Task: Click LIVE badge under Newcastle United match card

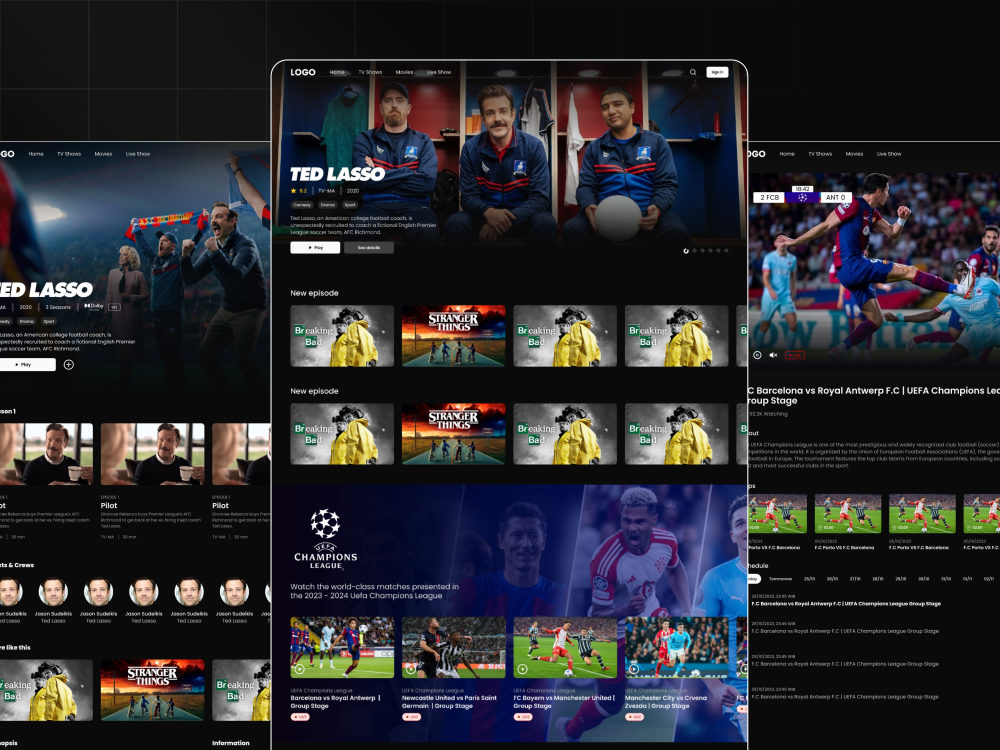Action: point(411,717)
